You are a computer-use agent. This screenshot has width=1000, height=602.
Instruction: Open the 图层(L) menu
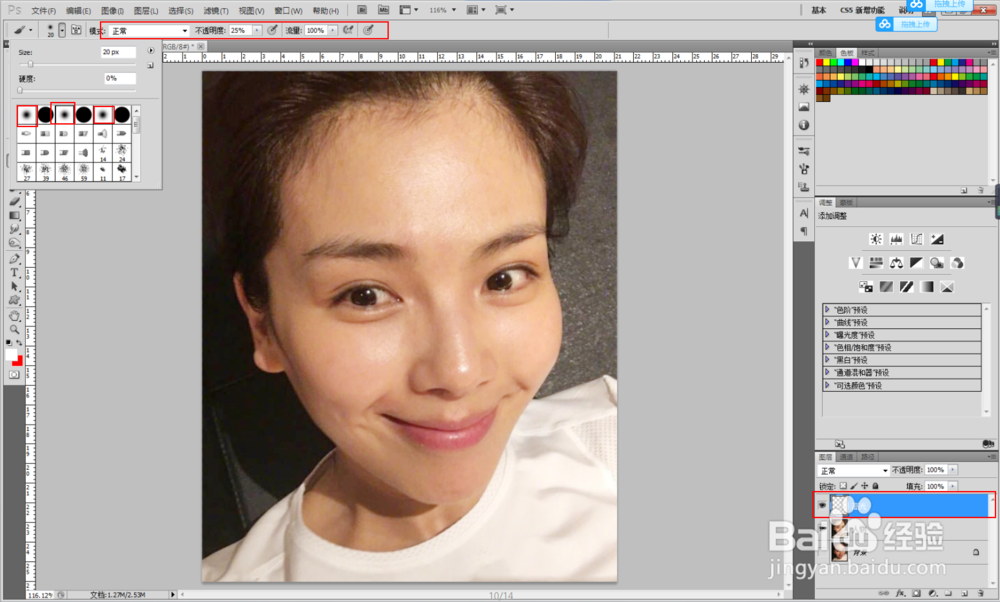tap(146, 11)
